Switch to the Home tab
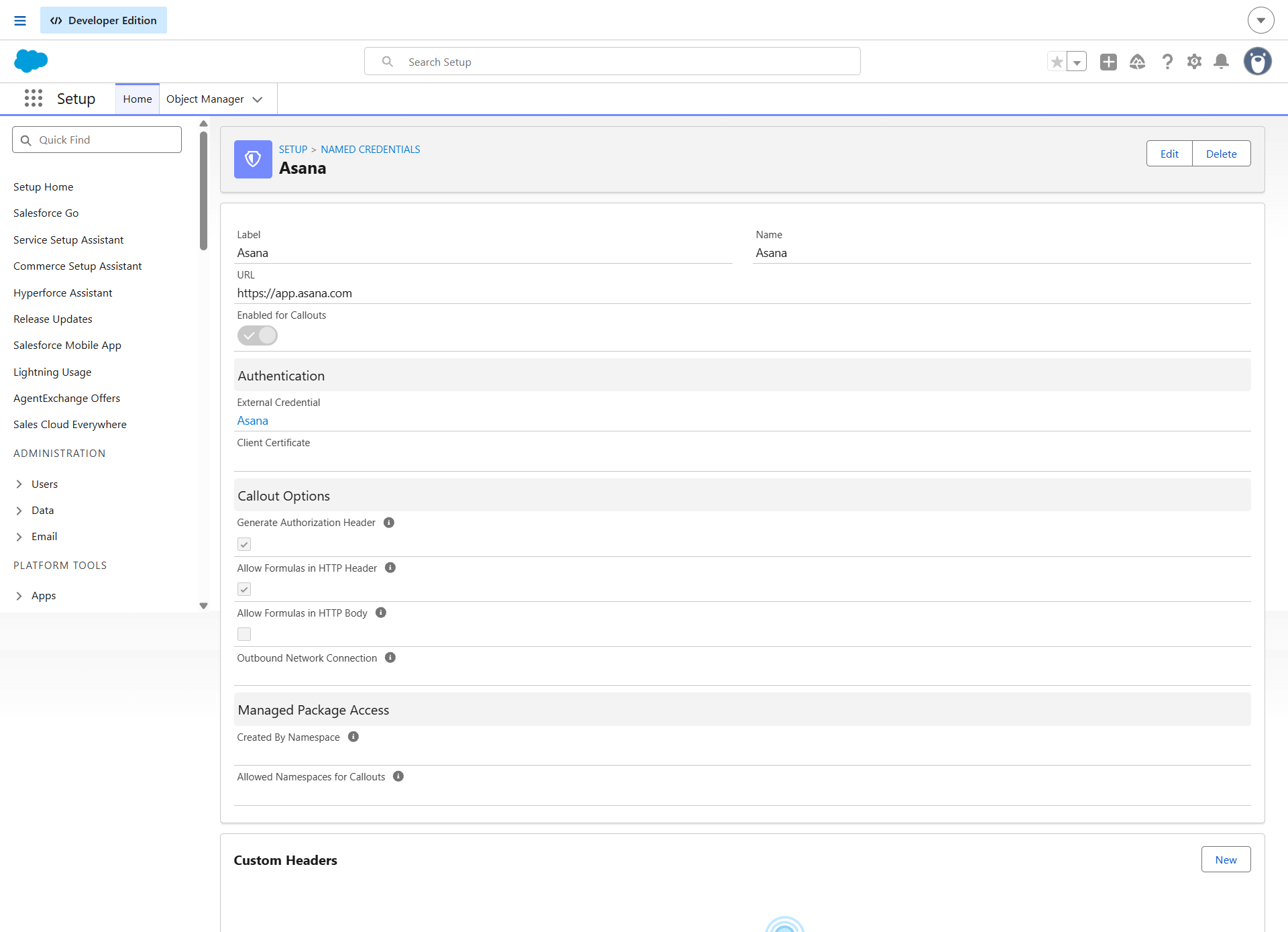The width and height of the screenshot is (1288, 932). point(138,99)
